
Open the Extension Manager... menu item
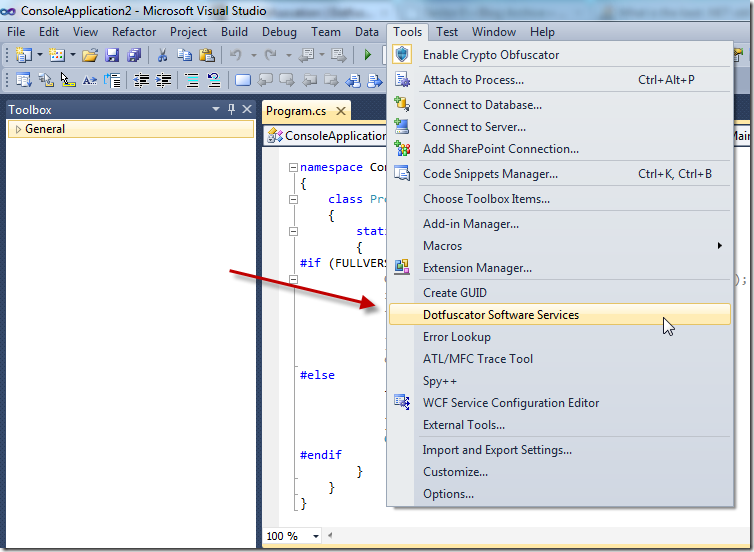click(x=477, y=268)
